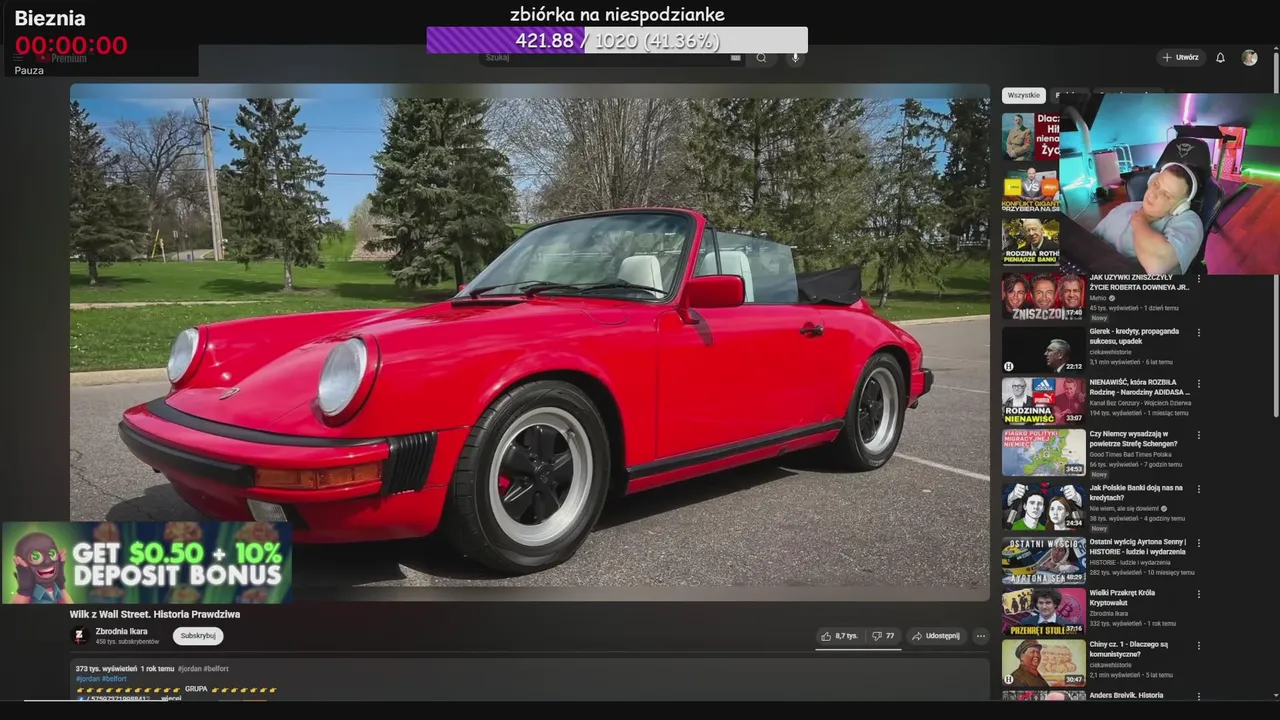Viewport: 1280px width, 720px height.
Task: Open title 'JAK UŻYWKI ZNISZCZYŁY ŻYCIE ROBERTA DOWNEYA JR.'
Action: click(x=1139, y=282)
